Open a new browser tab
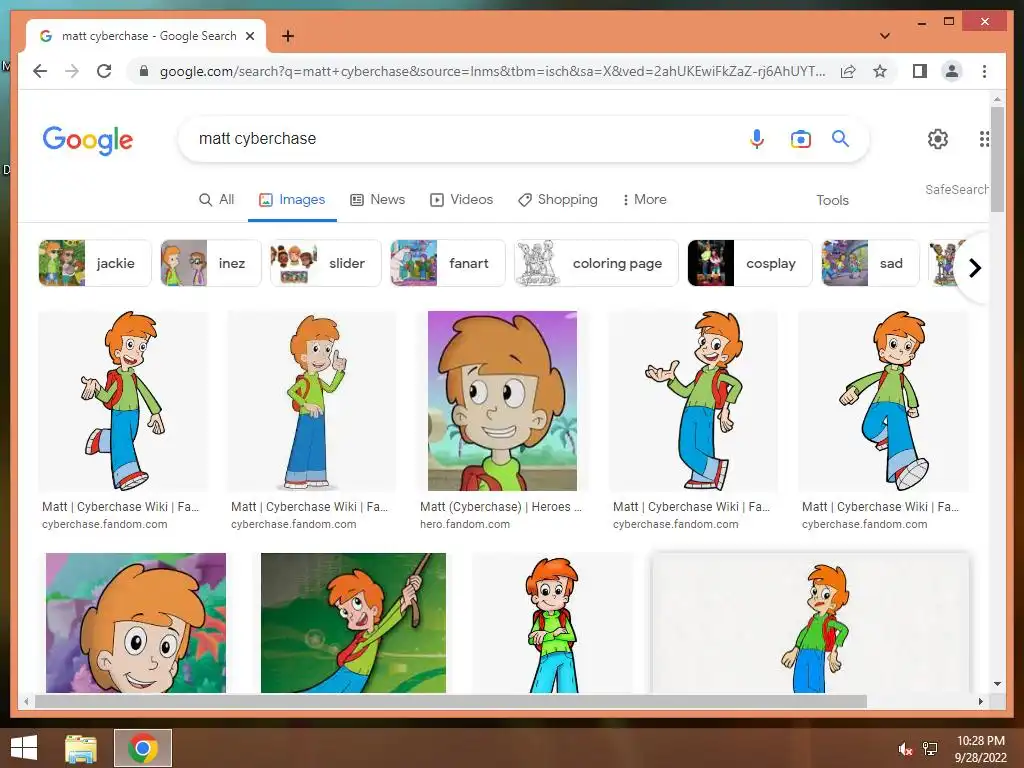 [287, 36]
